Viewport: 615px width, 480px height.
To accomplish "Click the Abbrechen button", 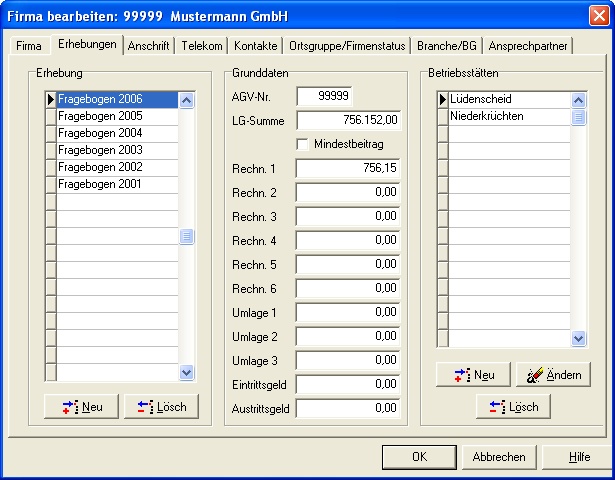I will (499, 457).
